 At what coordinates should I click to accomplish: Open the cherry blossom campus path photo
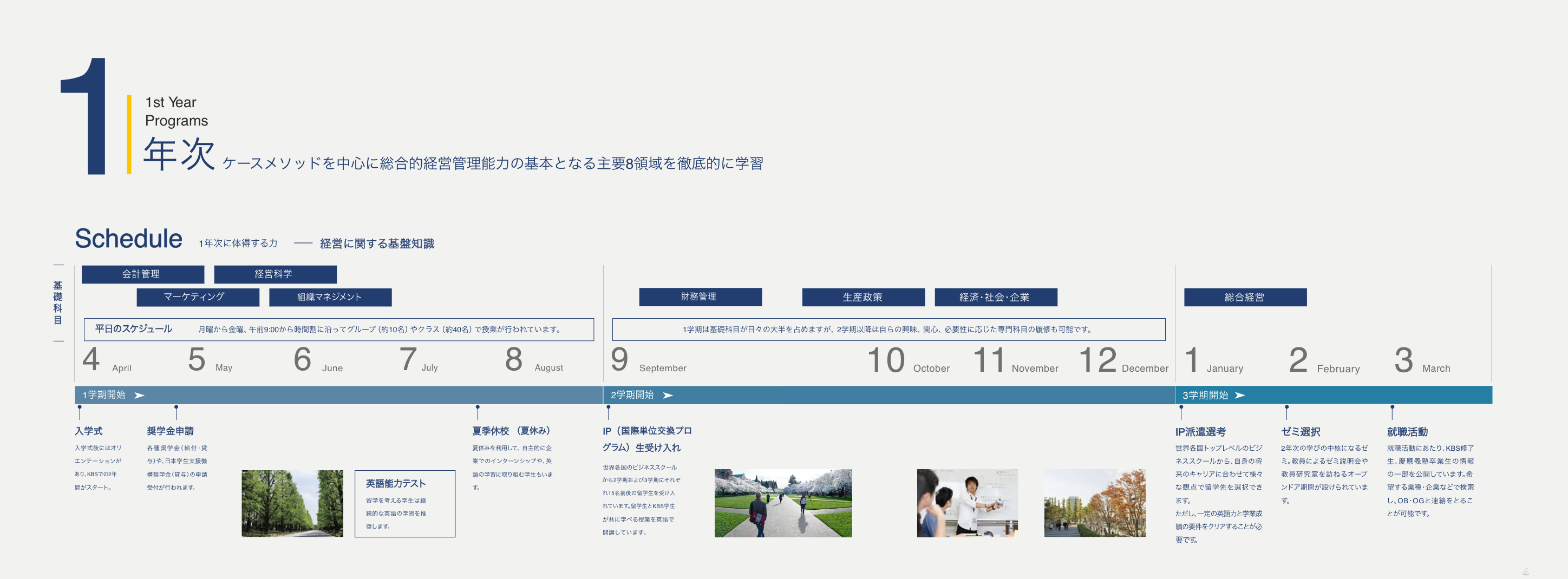pyautogui.click(x=783, y=503)
